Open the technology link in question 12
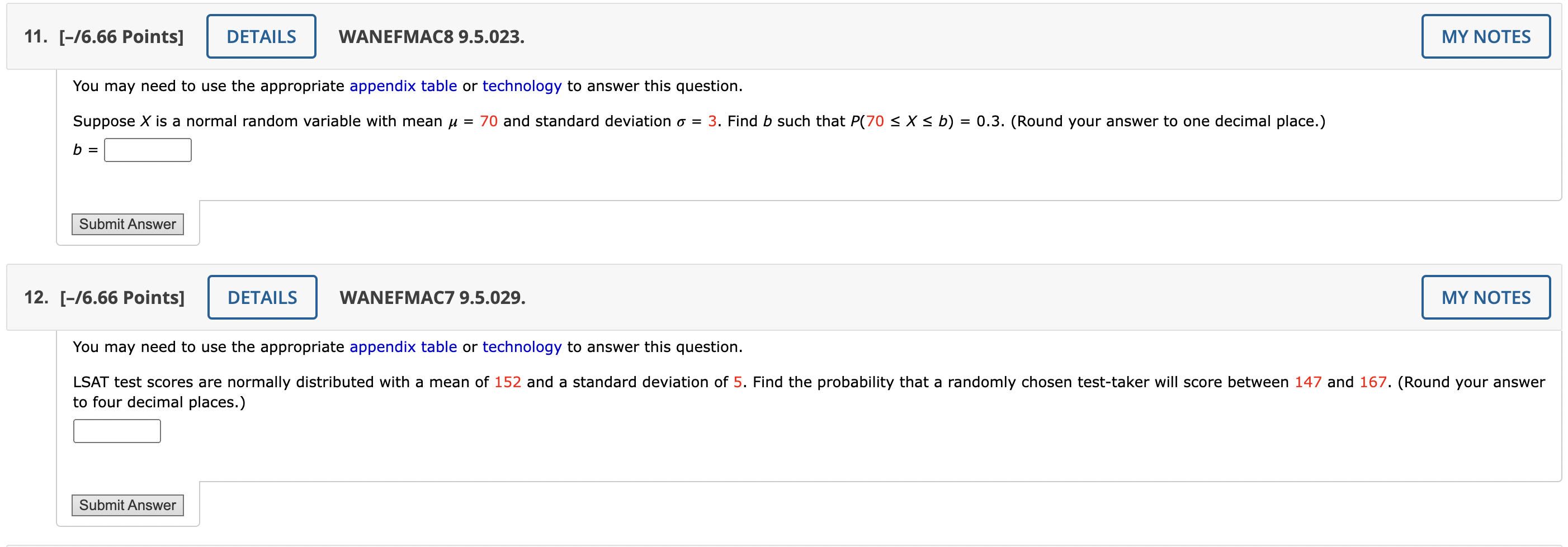Image resolution: width=1568 pixels, height=547 pixels. (x=521, y=347)
